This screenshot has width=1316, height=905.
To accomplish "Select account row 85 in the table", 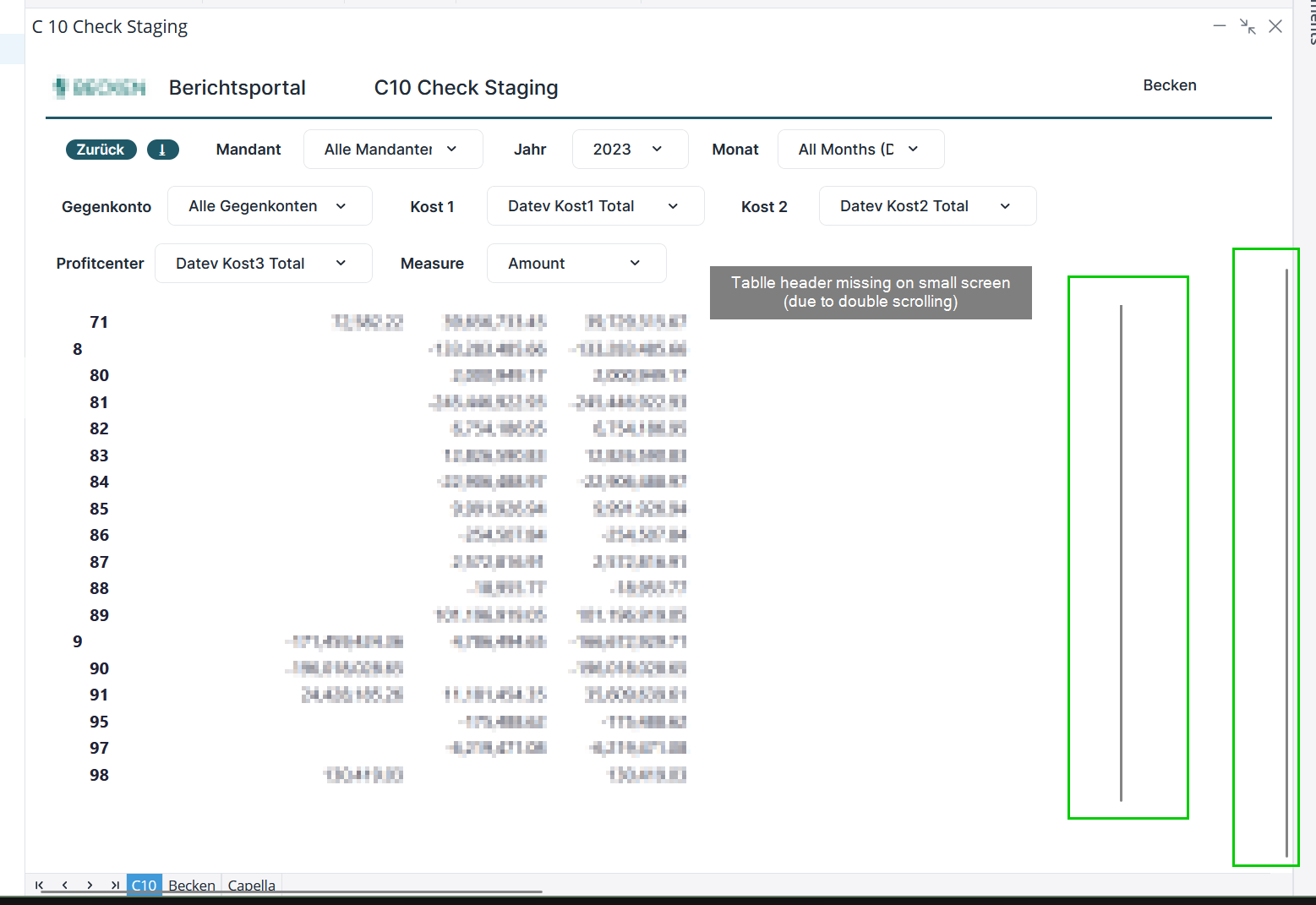I will [x=100, y=509].
